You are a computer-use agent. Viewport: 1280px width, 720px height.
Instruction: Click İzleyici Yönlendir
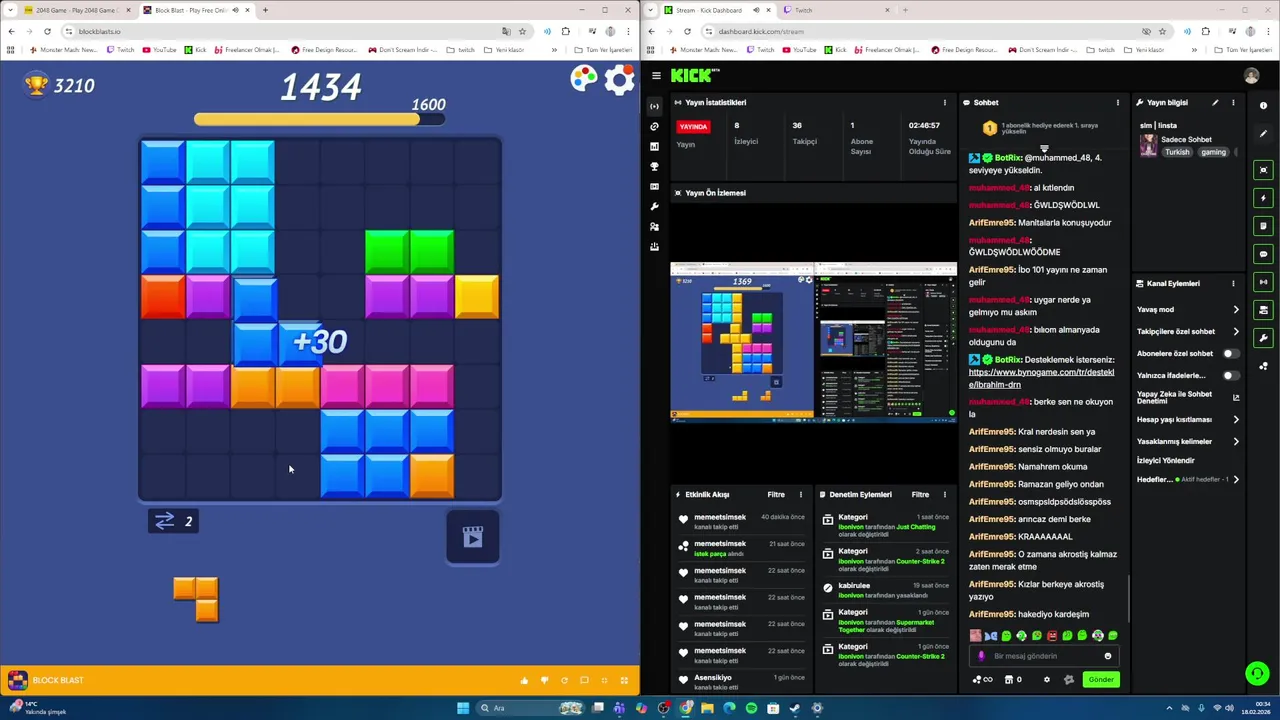click(x=1165, y=460)
